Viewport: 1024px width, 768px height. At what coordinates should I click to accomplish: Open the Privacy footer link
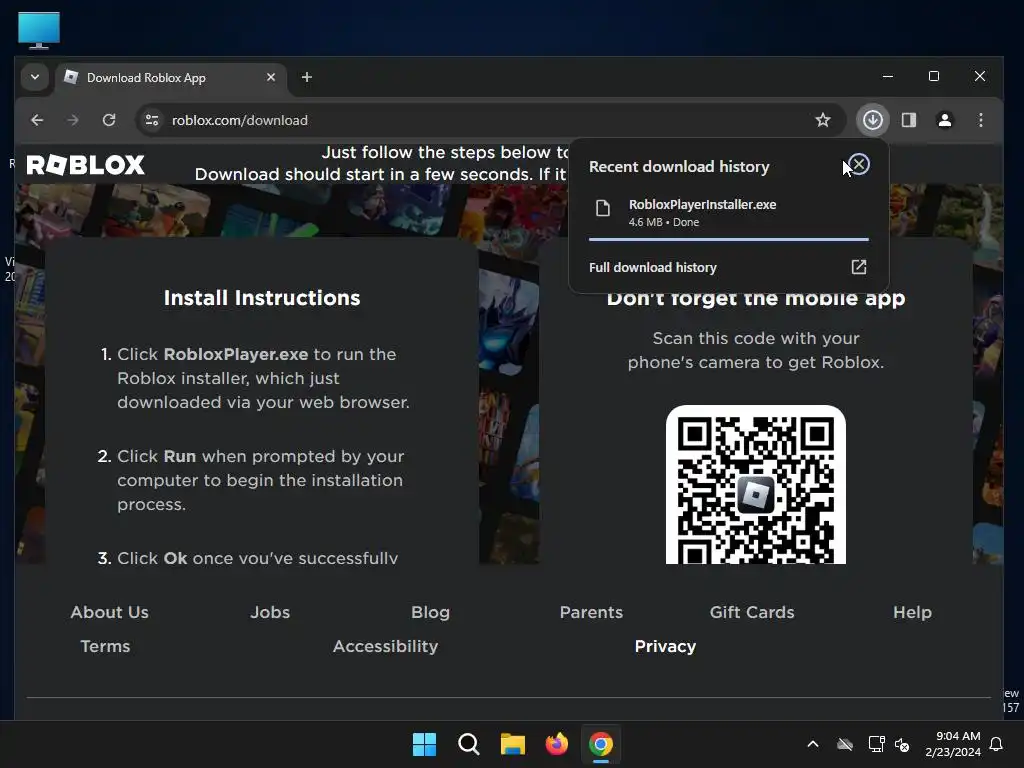665,647
